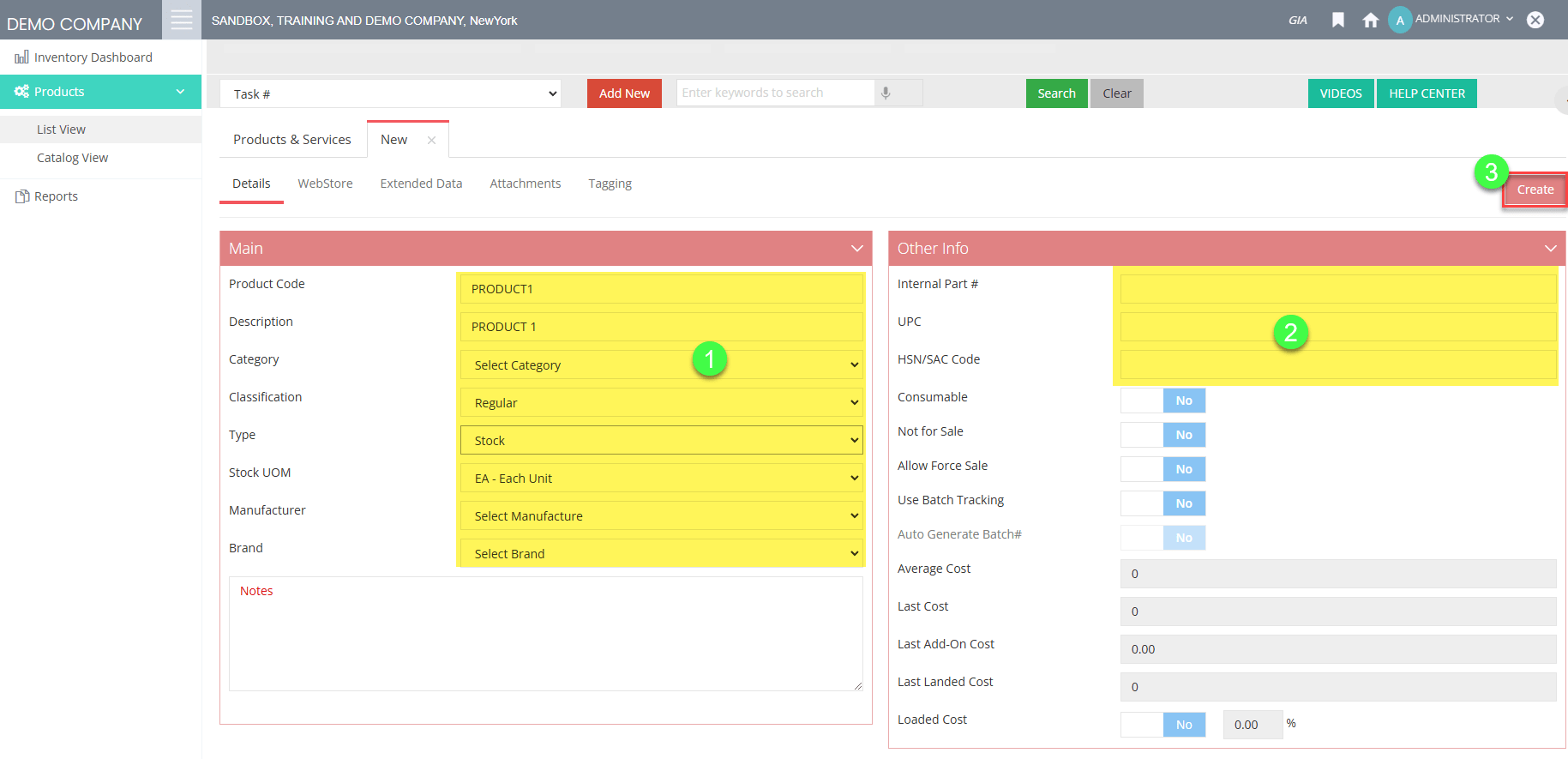Click the green Search button
Image resolution: width=1568 pixels, height=759 pixels.
(1056, 93)
